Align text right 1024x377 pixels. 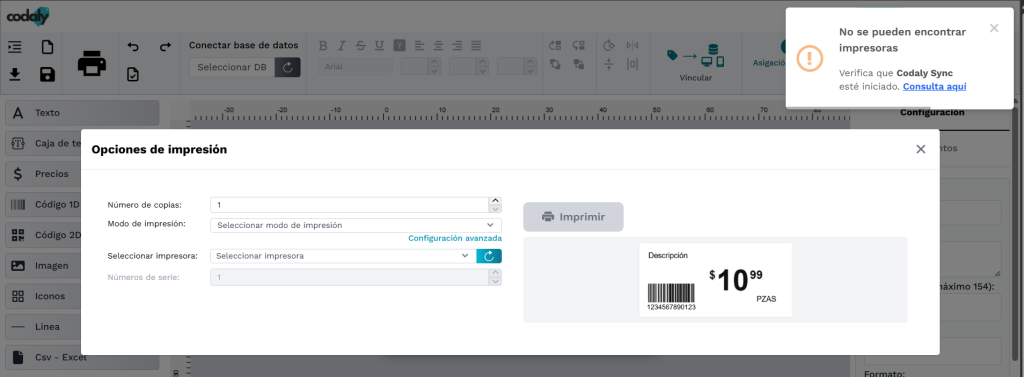click(x=458, y=46)
